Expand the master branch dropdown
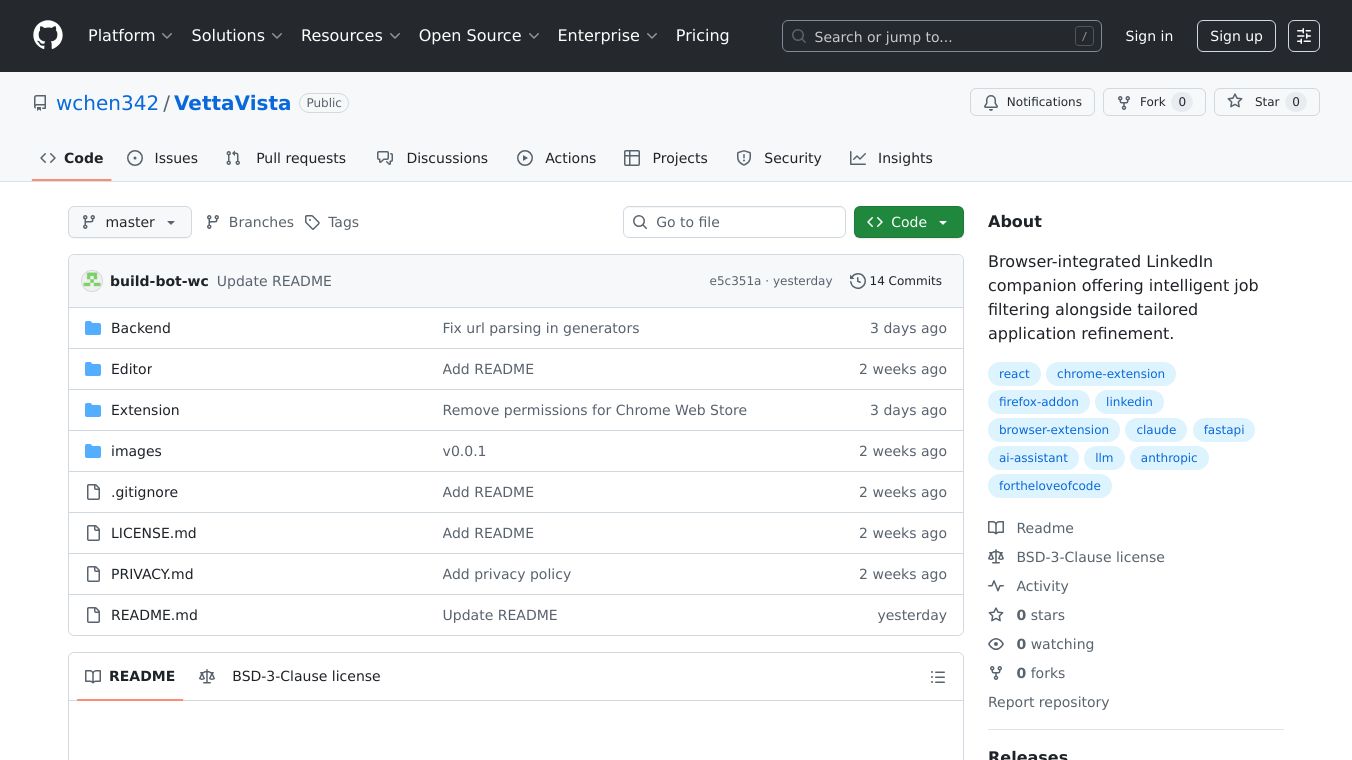The height and width of the screenshot is (760, 1352). (130, 222)
